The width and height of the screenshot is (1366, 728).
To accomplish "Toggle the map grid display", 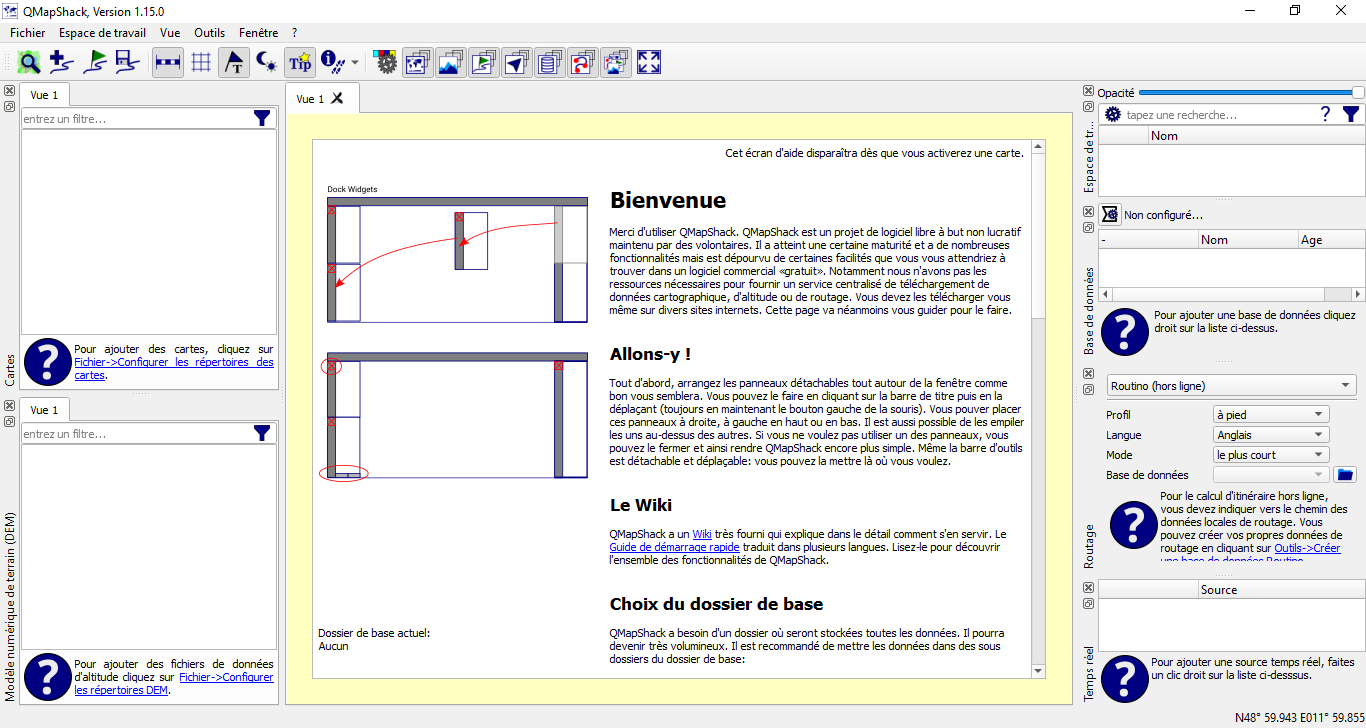I will [201, 62].
